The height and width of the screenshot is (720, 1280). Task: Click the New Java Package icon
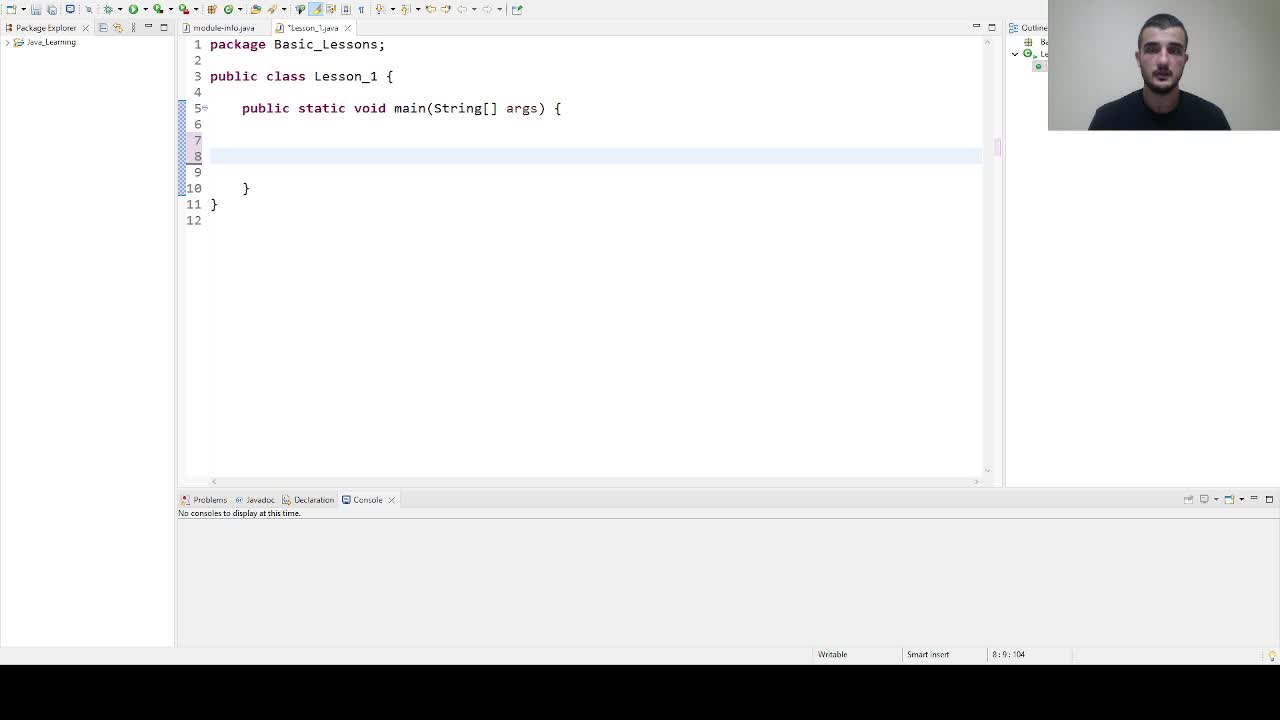[212, 9]
